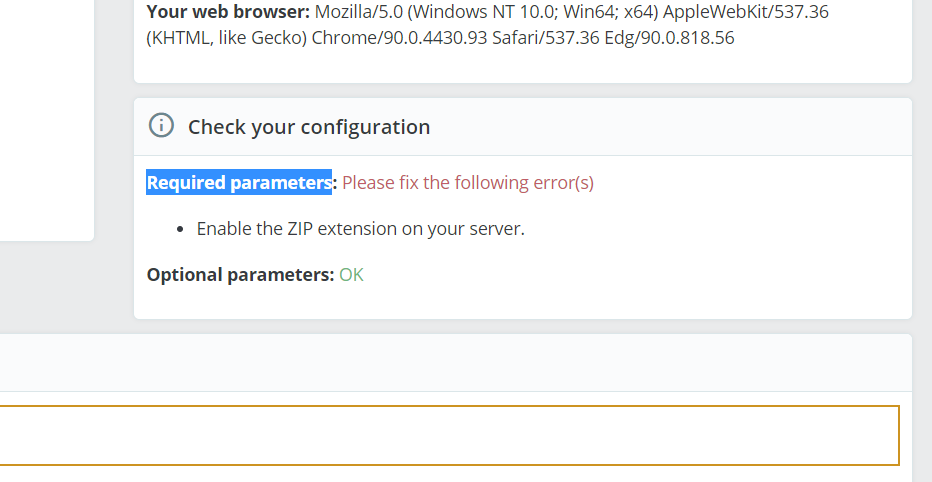
Task: Click the red "Please fix the following error(s)" message
Action: point(468,182)
